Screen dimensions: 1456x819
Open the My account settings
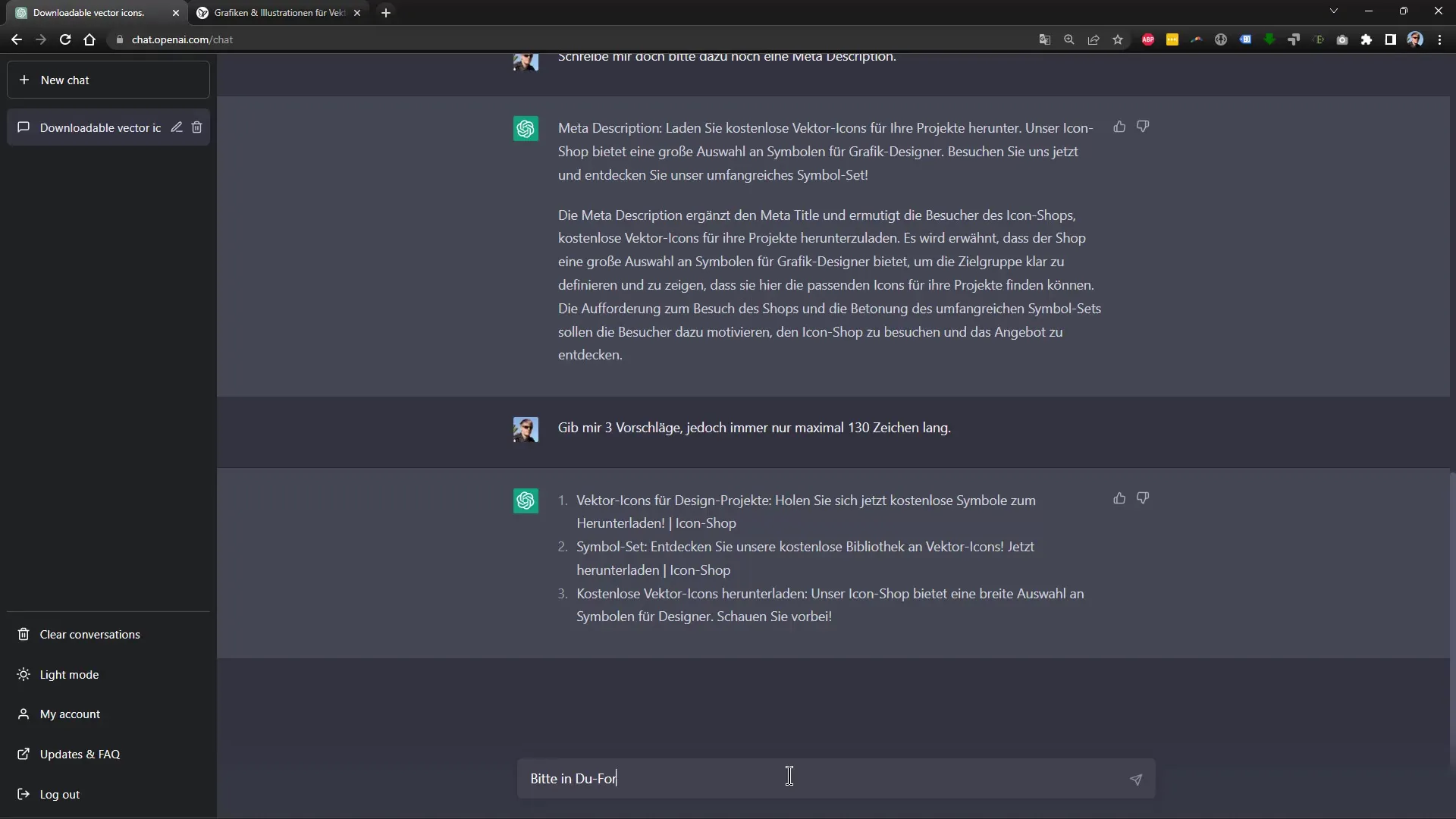[x=69, y=714]
